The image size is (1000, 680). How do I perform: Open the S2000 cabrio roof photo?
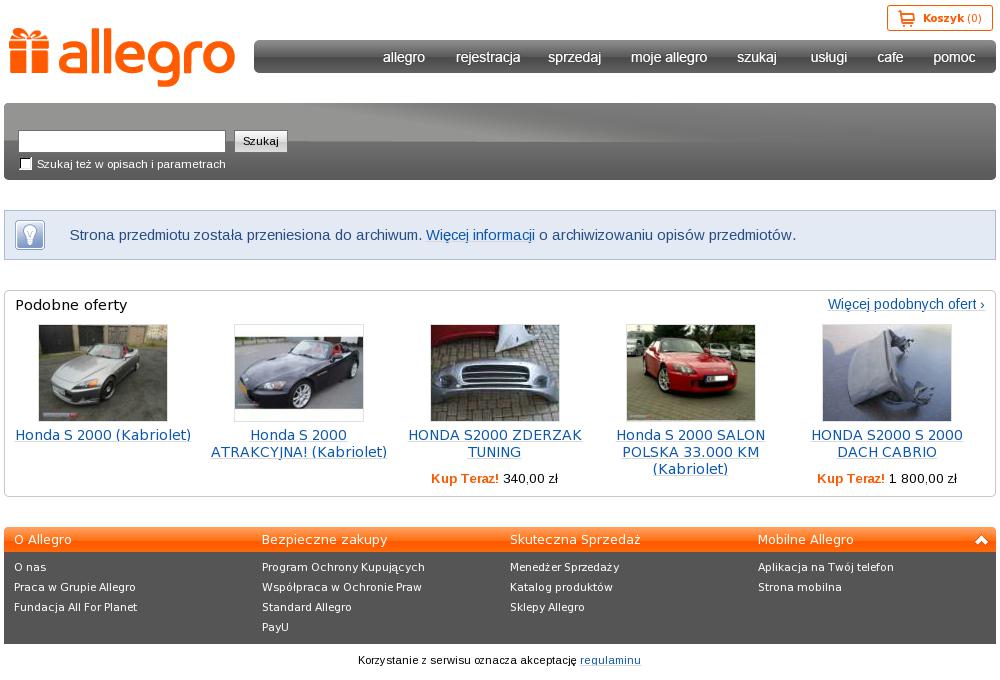coord(886,373)
